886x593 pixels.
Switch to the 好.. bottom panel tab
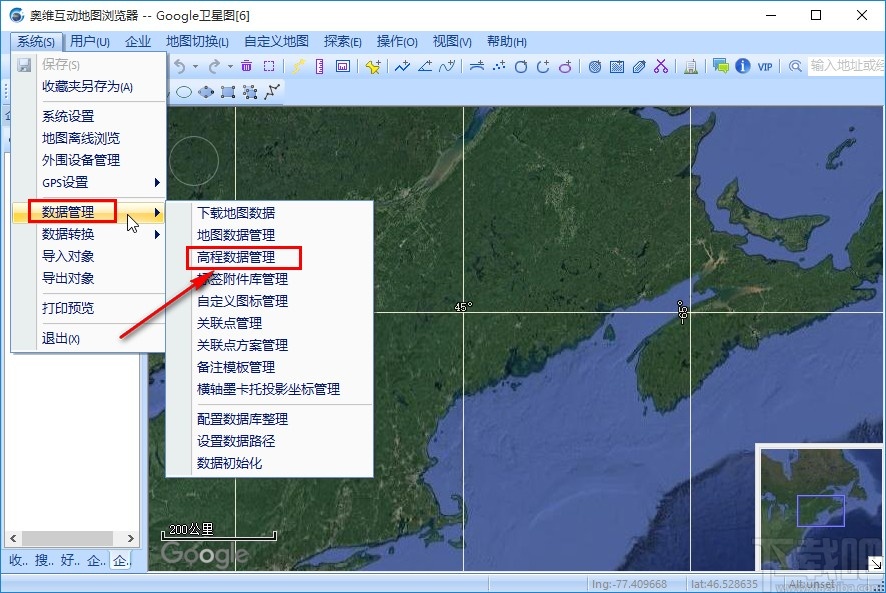point(70,560)
